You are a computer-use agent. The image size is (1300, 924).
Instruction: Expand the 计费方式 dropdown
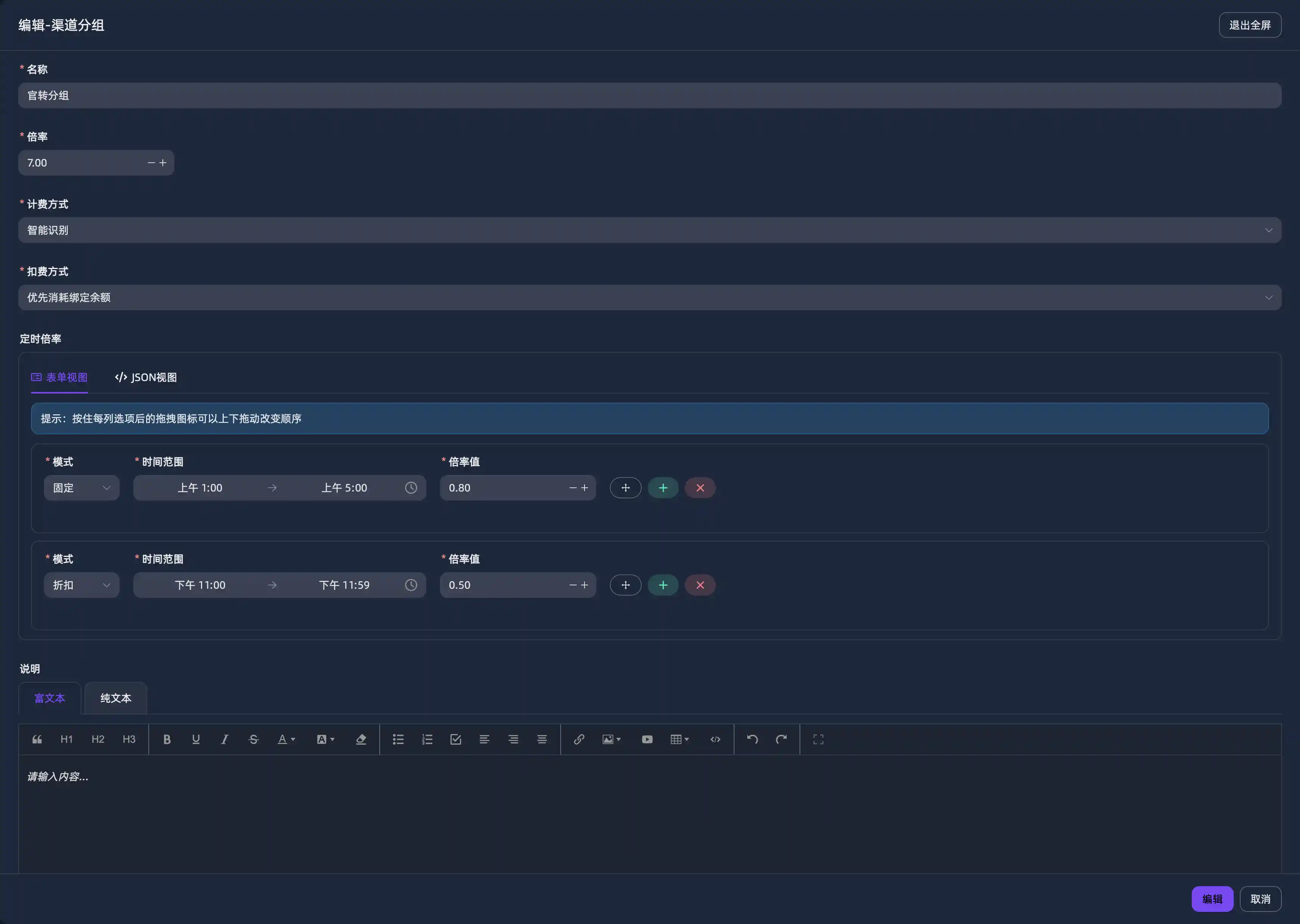tap(649, 230)
